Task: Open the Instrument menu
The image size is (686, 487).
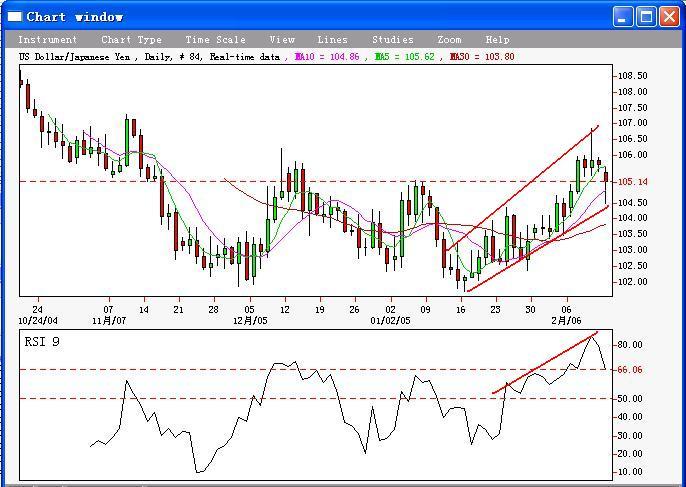Action: point(47,40)
